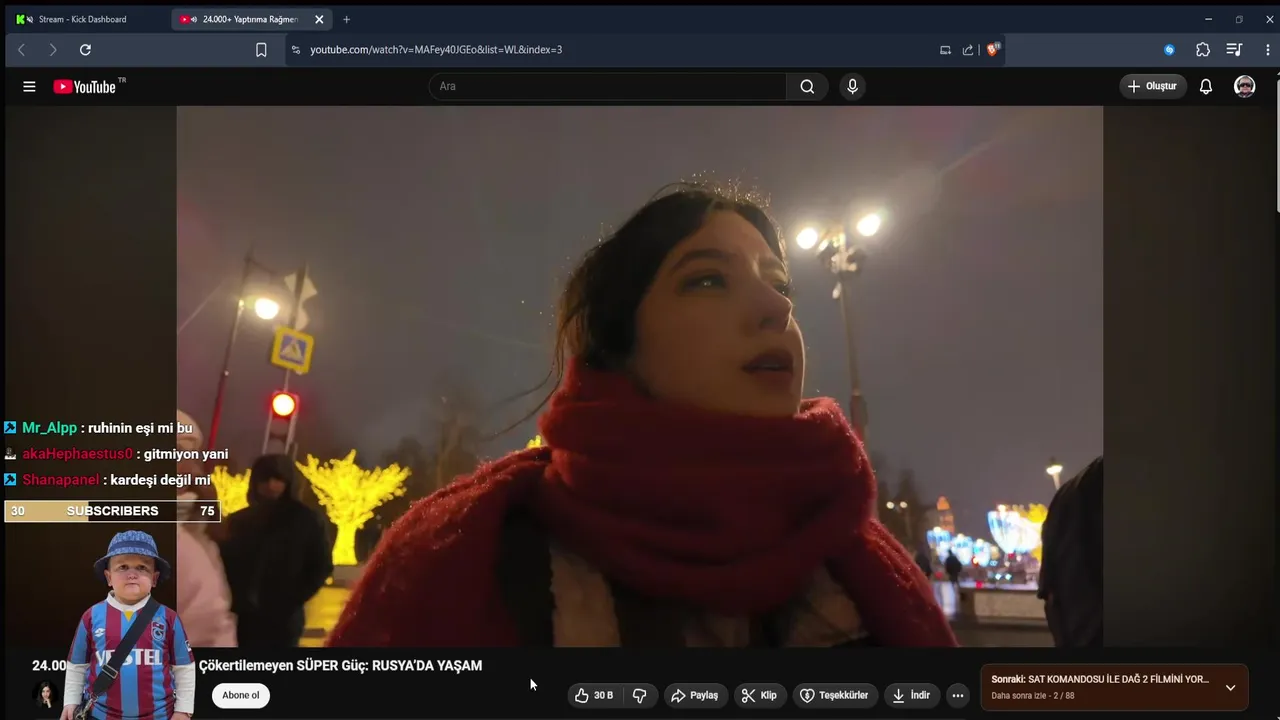Screen dimensions: 1280x720
Task: Click the video title Çökertilemeyen SÜPER Güç
Action: click(x=340, y=666)
